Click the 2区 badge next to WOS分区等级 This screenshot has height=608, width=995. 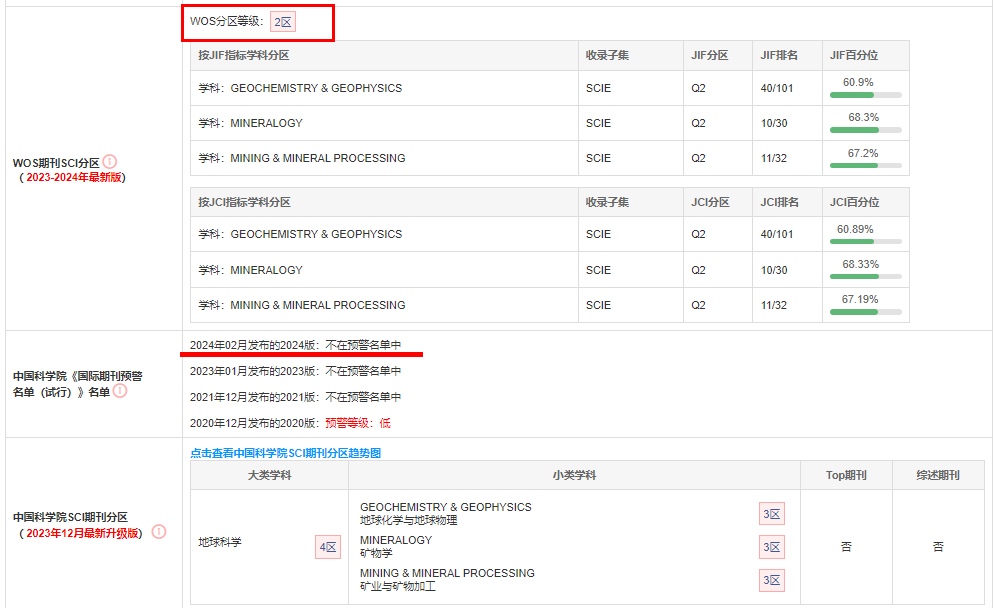pos(284,21)
